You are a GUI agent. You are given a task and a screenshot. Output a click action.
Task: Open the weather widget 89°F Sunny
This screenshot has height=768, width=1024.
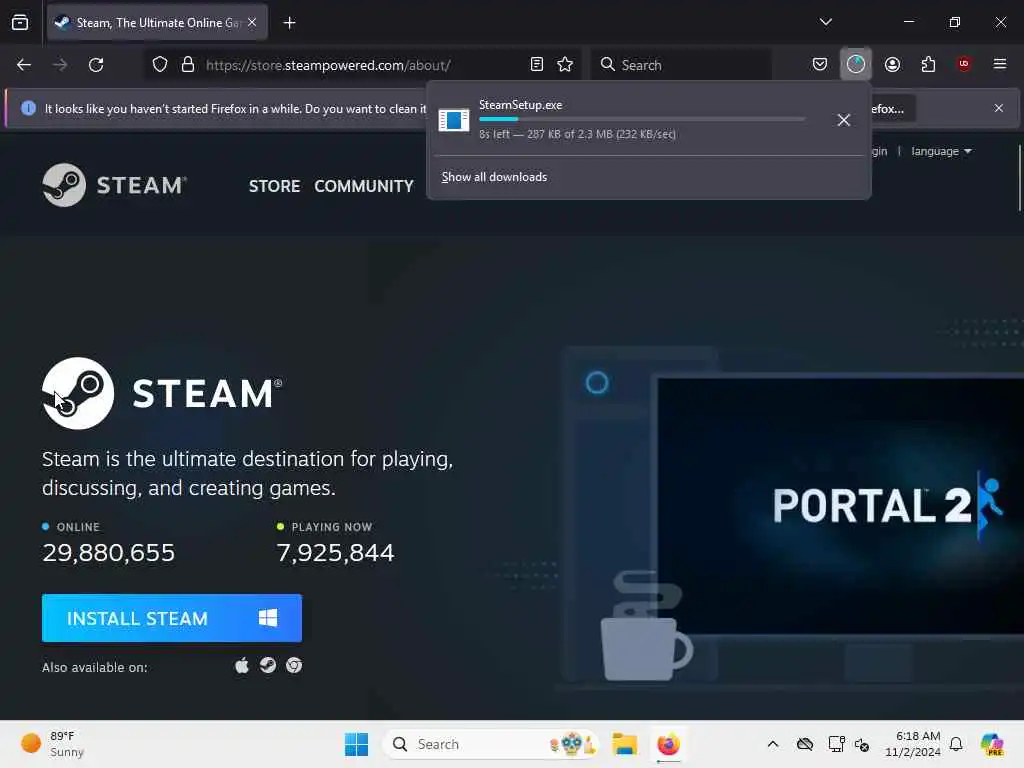[x=53, y=744]
